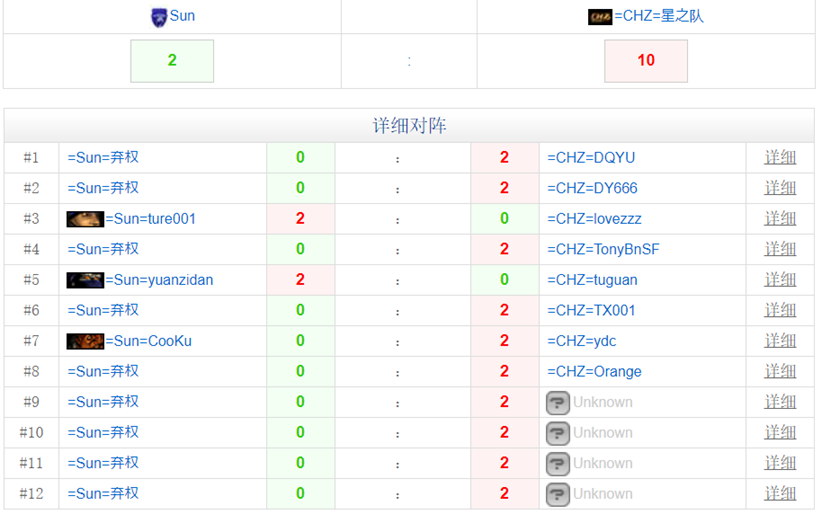Open the Sun team page link
Image resolution: width=831 pixels, height=523 pixels.
[x=182, y=16]
